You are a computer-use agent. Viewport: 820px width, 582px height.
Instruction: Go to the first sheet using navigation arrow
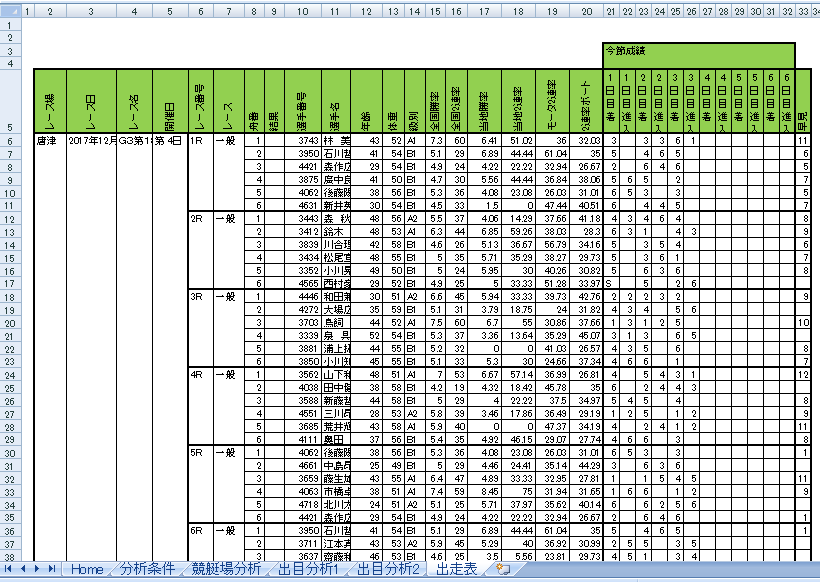[8, 568]
